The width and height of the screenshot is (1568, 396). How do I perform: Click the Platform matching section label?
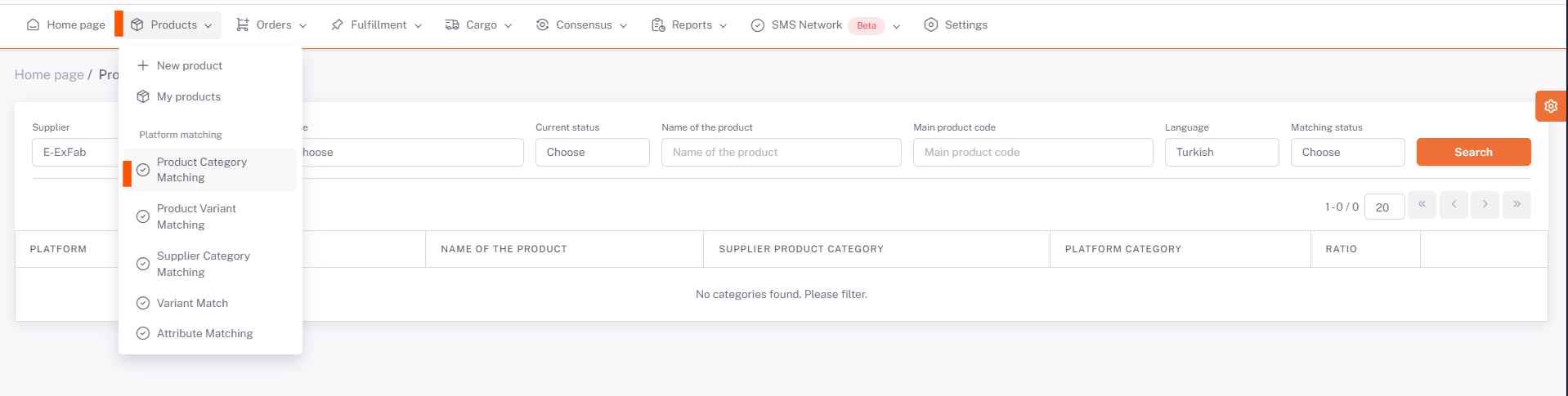click(181, 135)
